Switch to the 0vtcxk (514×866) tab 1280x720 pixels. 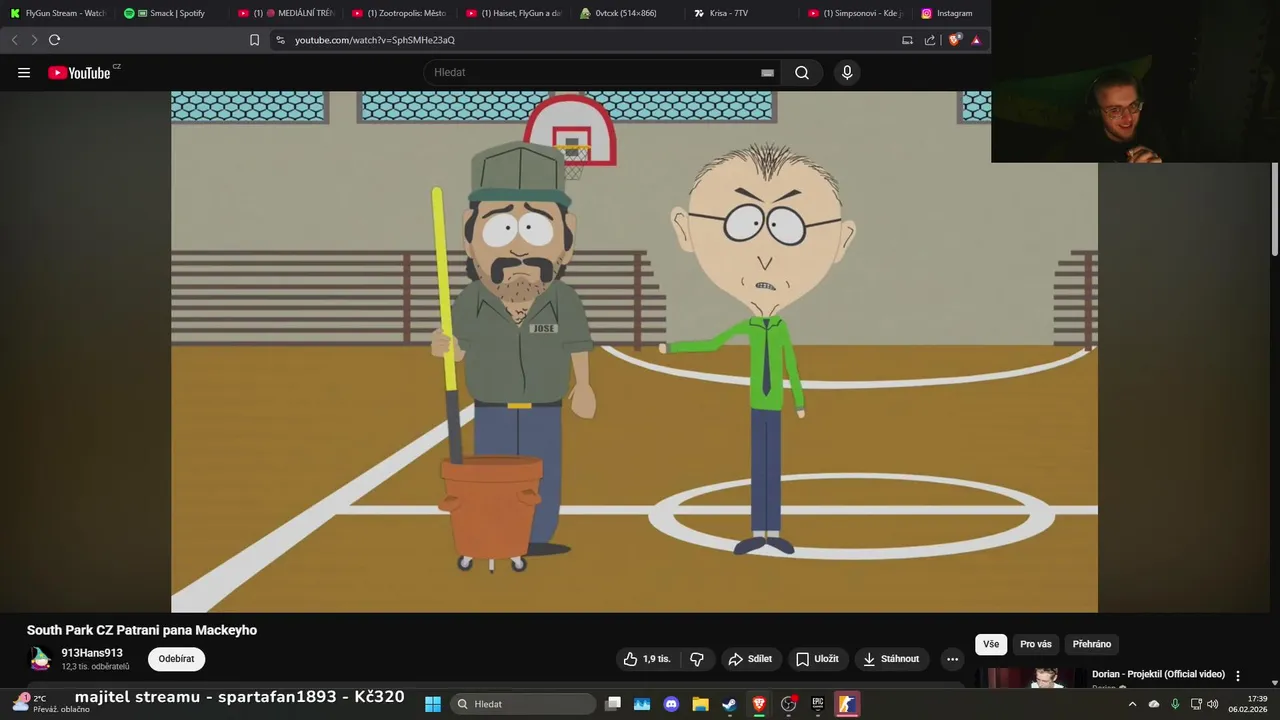point(628,13)
